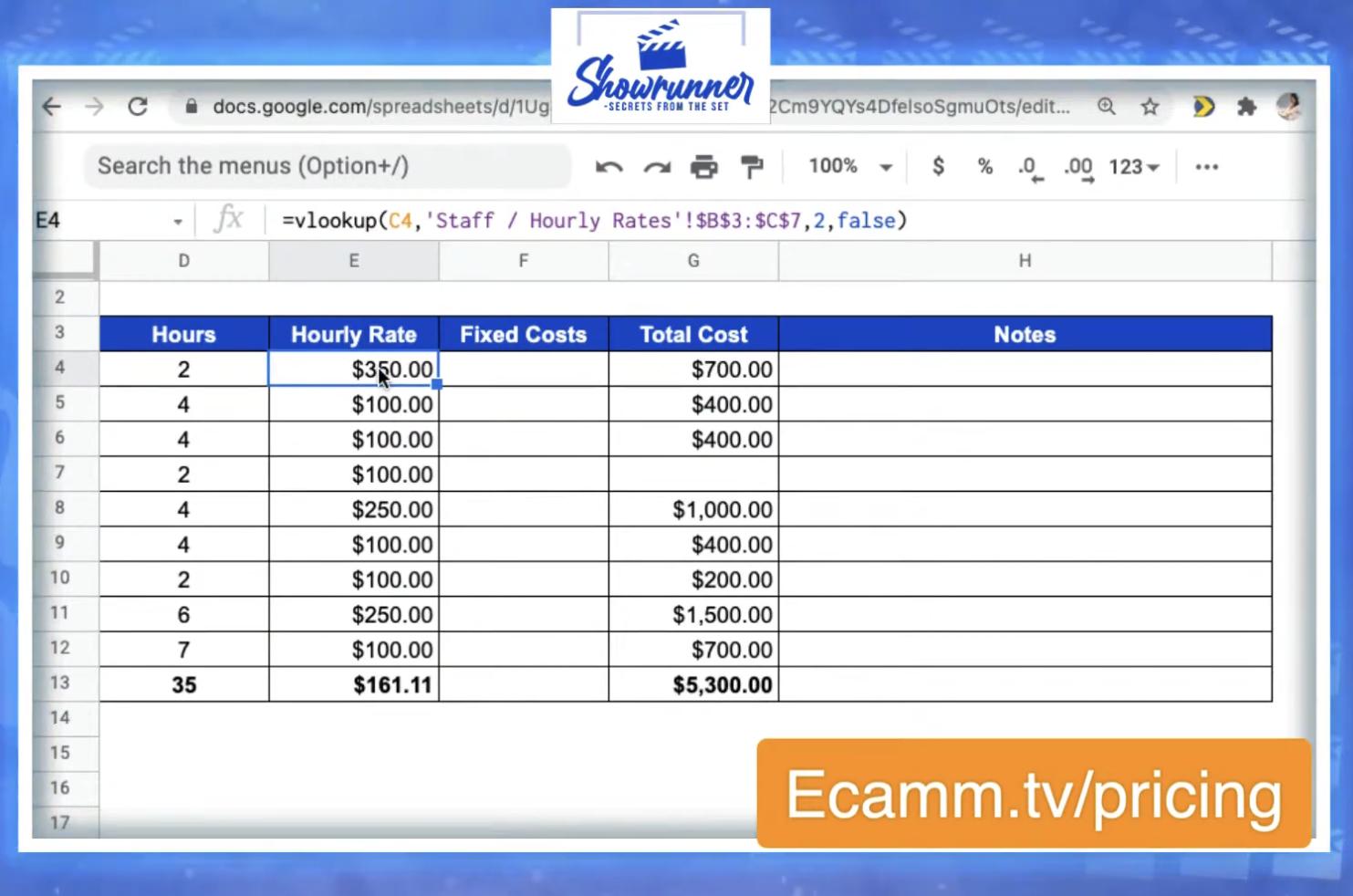The image size is (1353, 896).
Task: Increase decimal places with the .00 icon
Action: click(1077, 166)
